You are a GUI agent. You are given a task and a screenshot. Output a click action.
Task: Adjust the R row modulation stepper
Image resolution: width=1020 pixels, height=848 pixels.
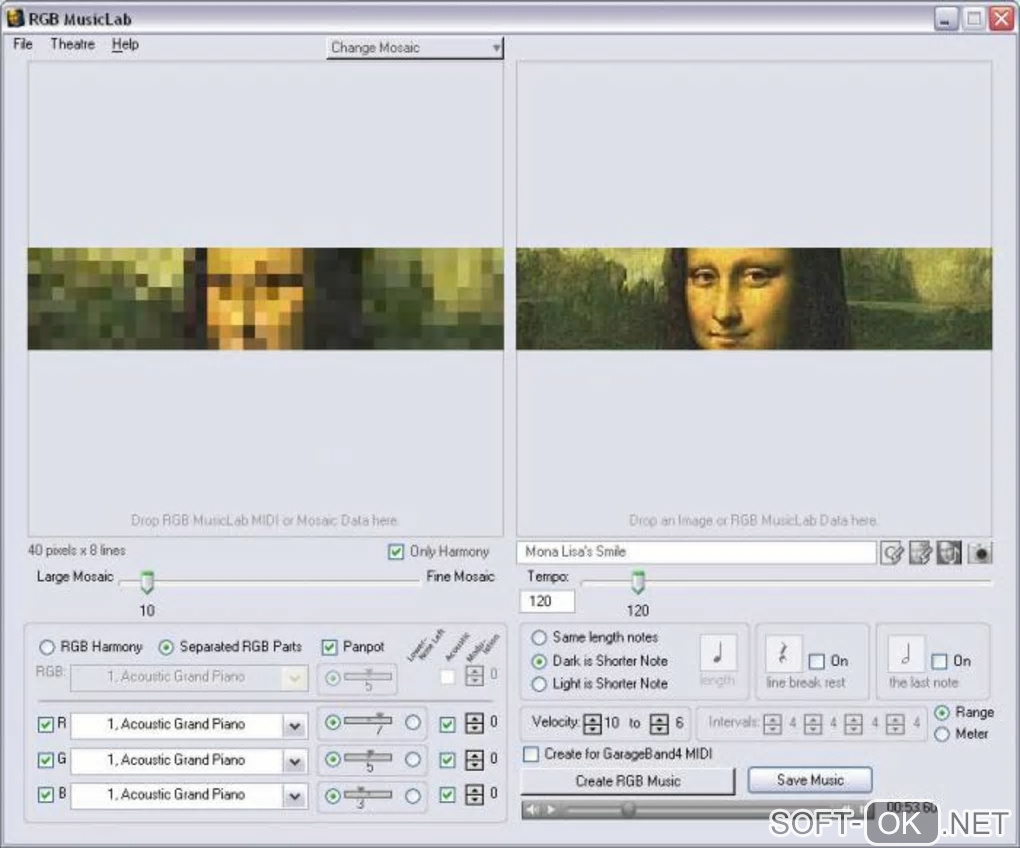(x=475, y=723)
